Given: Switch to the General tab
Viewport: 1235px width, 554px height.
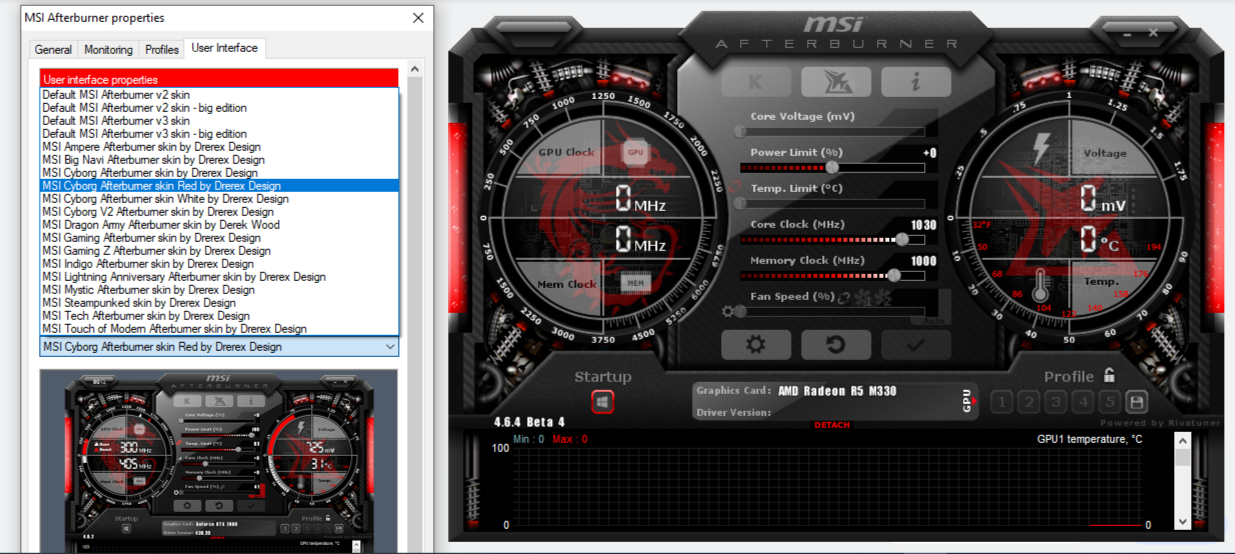Looking at the screenshot, I should click(x=53, y=49).
